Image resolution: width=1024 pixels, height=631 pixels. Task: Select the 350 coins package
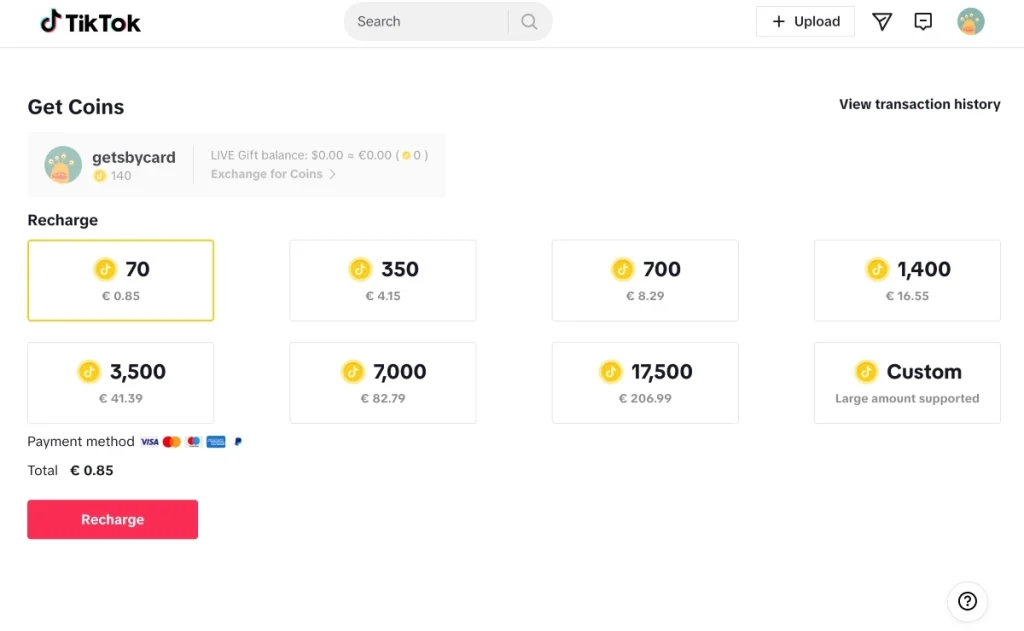point(383,281)
